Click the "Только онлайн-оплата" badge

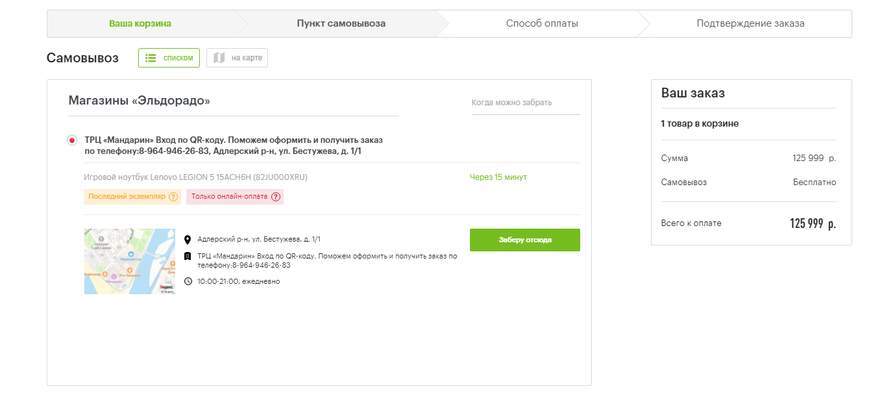pos(229,197)
